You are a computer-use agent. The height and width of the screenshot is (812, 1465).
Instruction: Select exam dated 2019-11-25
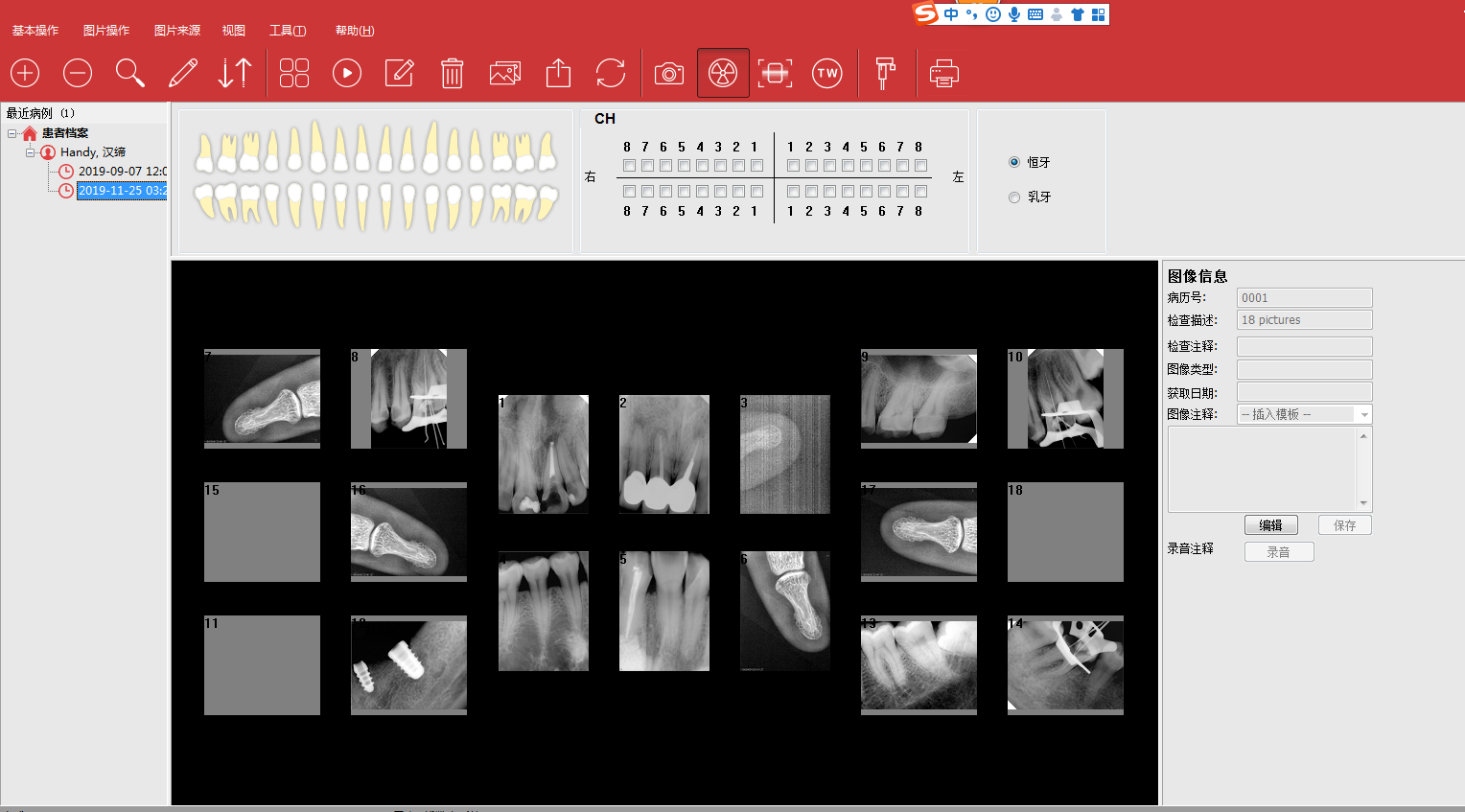(x=123, y=191)
